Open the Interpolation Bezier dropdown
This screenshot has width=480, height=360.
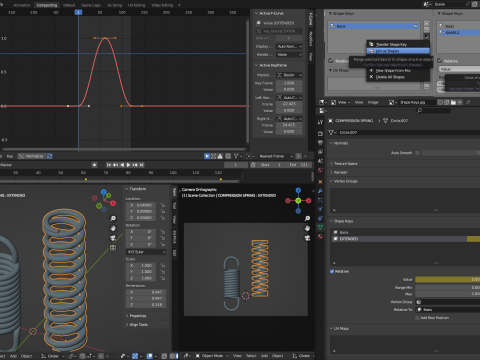pyautogui.click(x=289, y=75)
